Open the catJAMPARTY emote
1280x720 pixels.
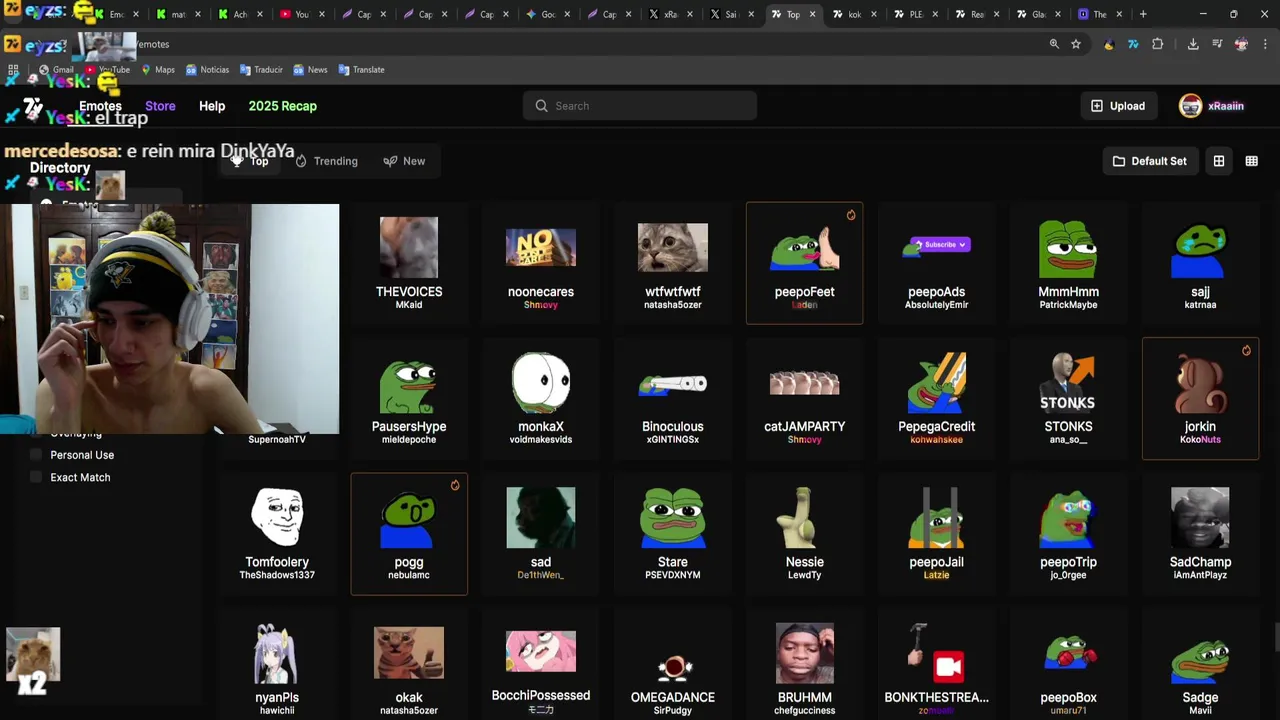coord(805,398)
